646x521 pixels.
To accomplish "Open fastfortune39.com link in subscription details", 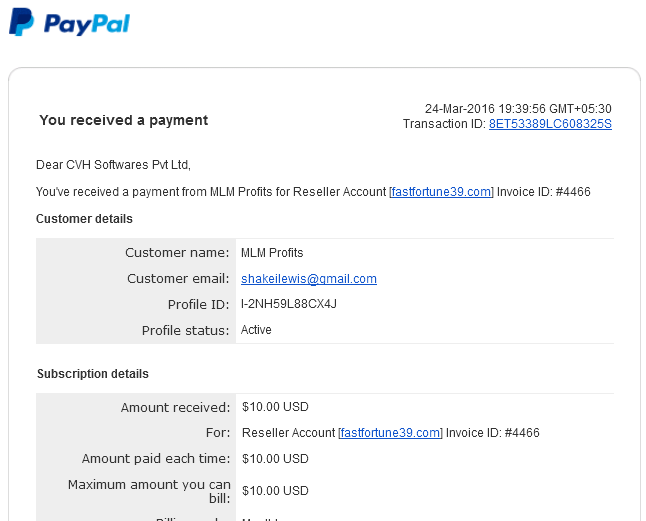I will pos(390,433).
